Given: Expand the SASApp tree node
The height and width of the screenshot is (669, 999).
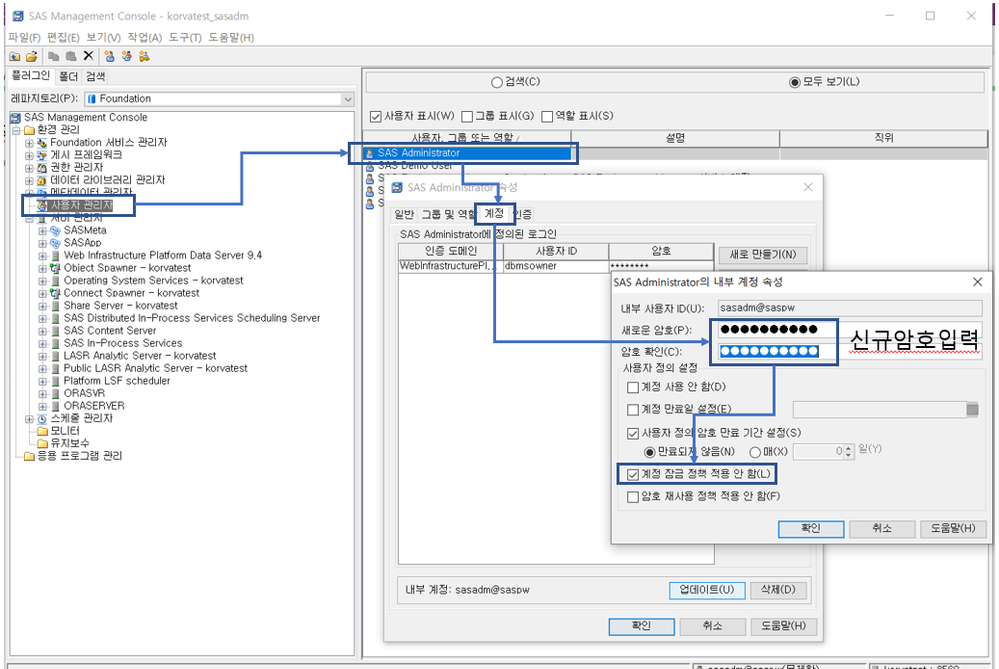Looking at the screenshot, I should tap(43, 243).
